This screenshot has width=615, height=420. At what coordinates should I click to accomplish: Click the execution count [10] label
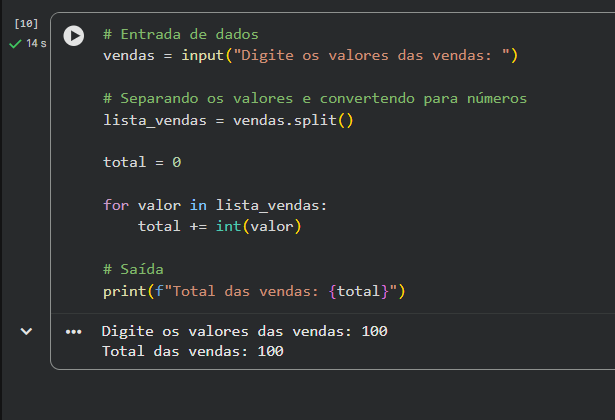26,24
